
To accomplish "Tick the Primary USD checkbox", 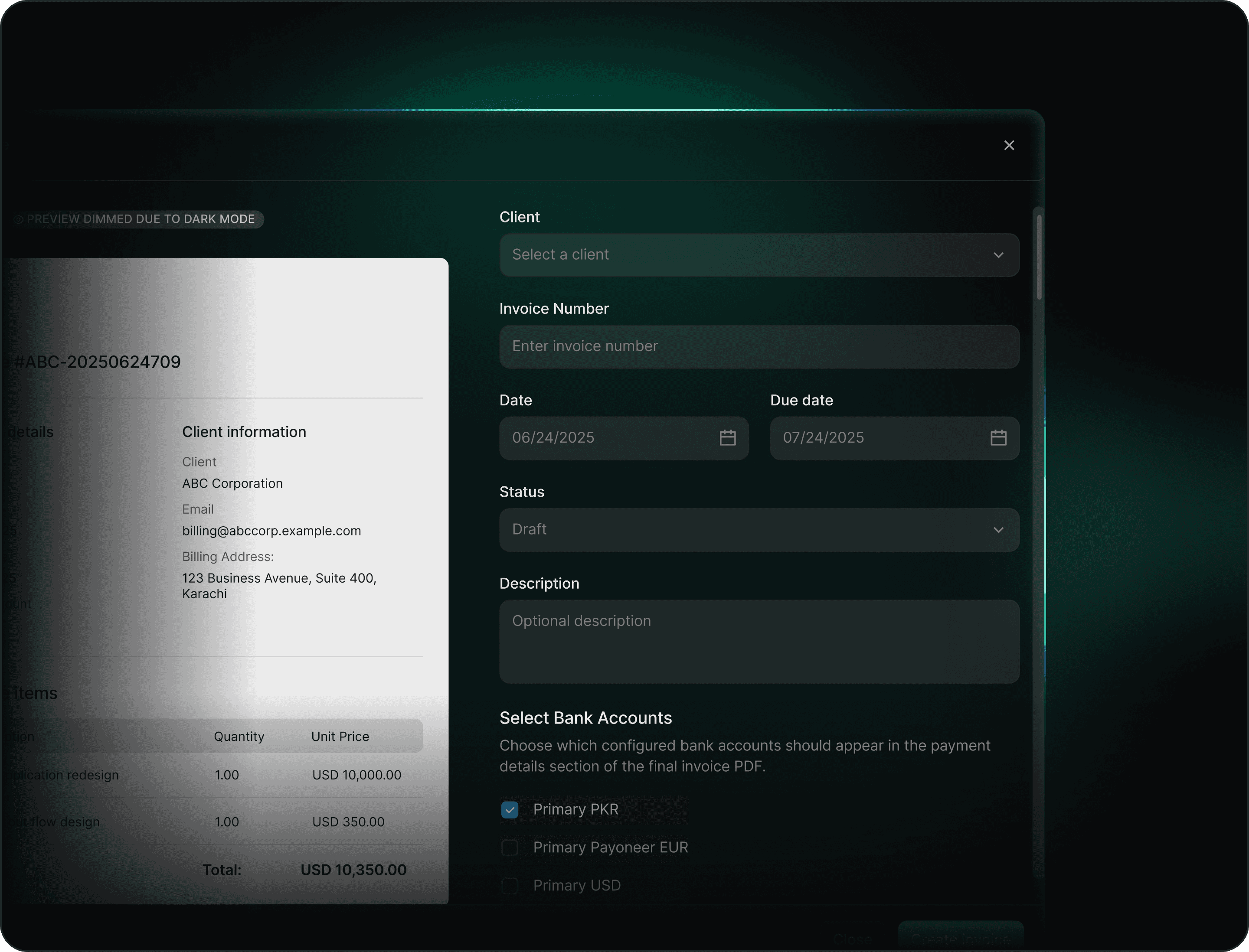I will (x=510, y=886).
